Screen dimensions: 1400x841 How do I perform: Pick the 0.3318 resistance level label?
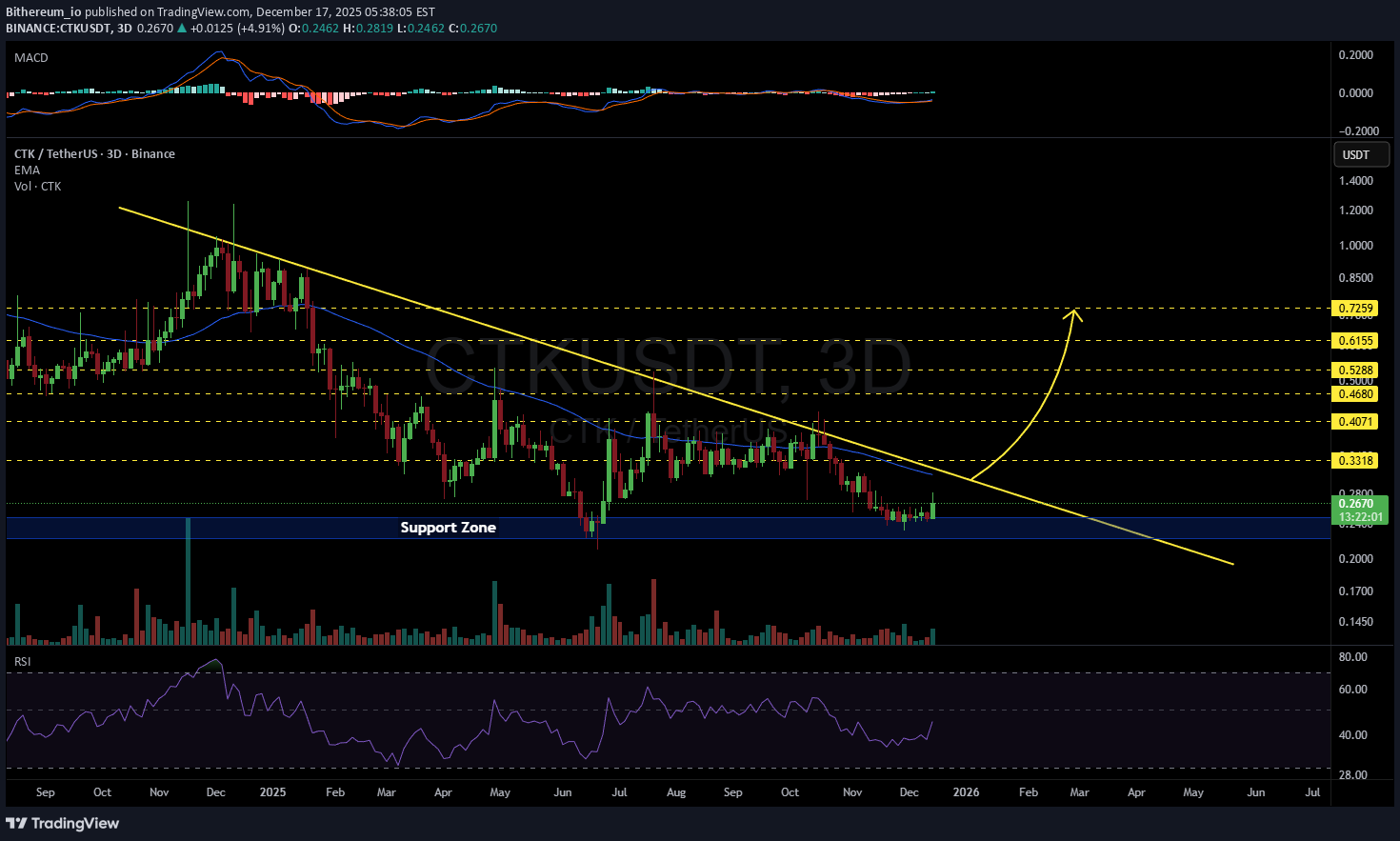(x=1355, y=461)
